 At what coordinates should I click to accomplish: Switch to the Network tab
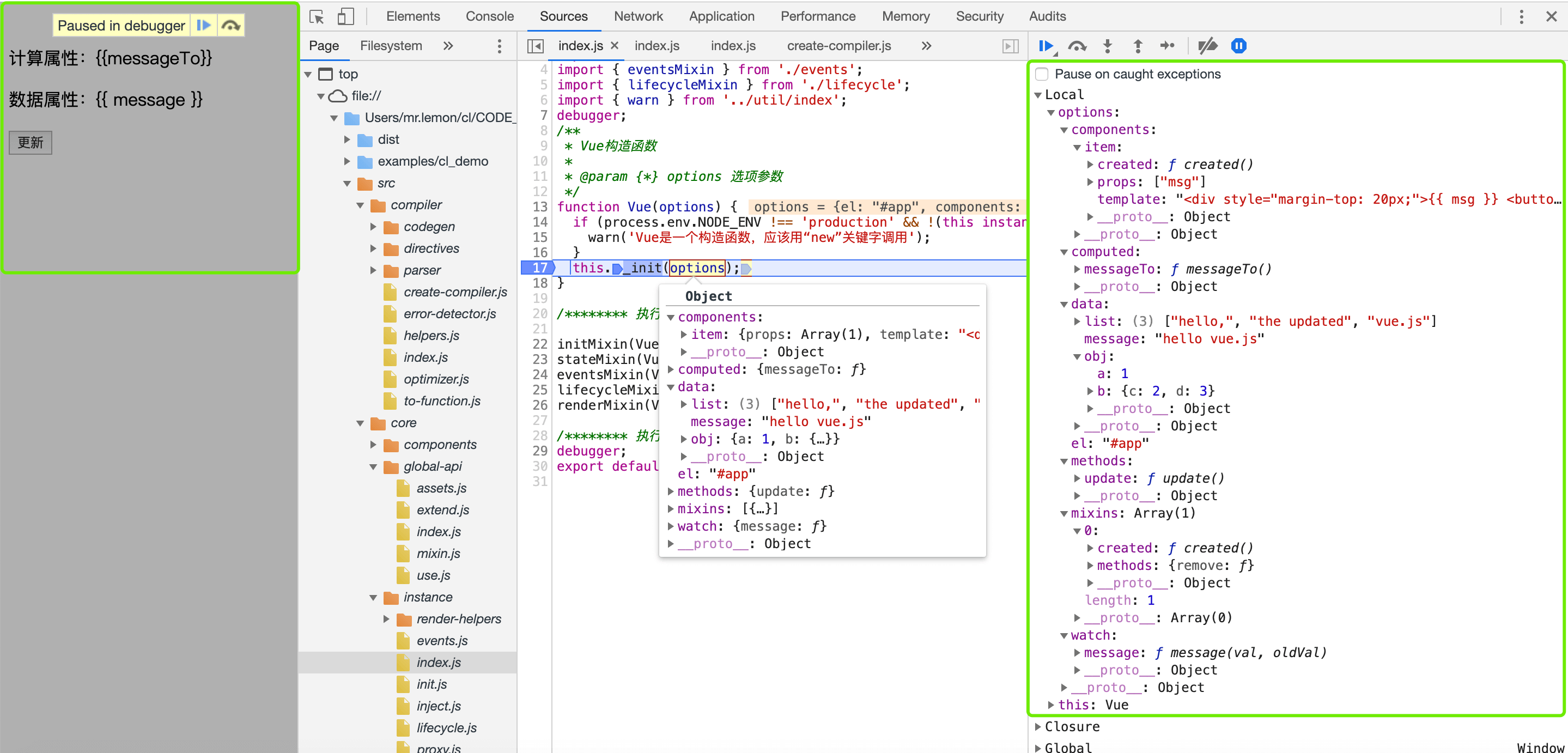click(637, 16)
